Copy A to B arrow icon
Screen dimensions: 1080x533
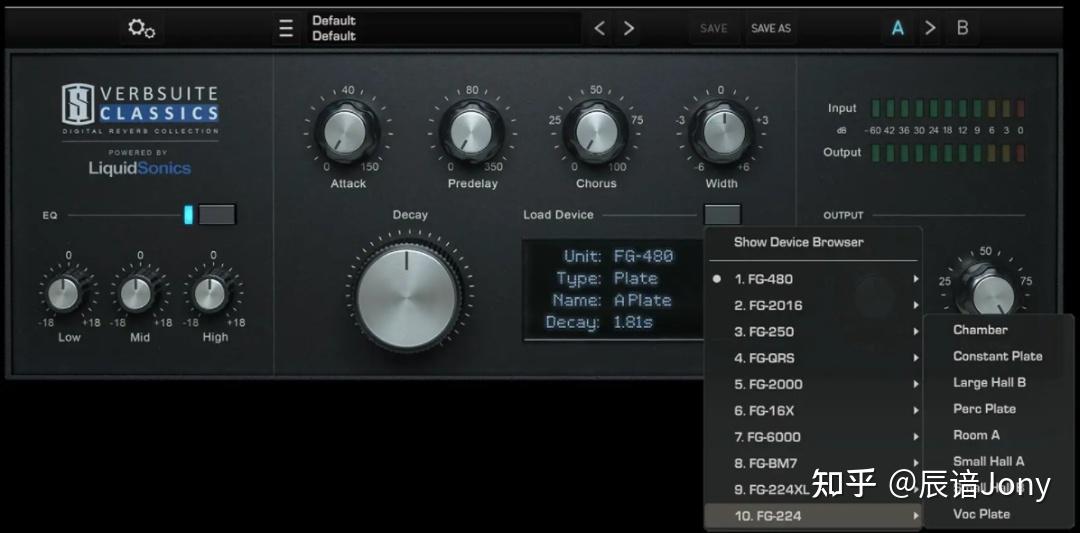[x=930, y=28]
